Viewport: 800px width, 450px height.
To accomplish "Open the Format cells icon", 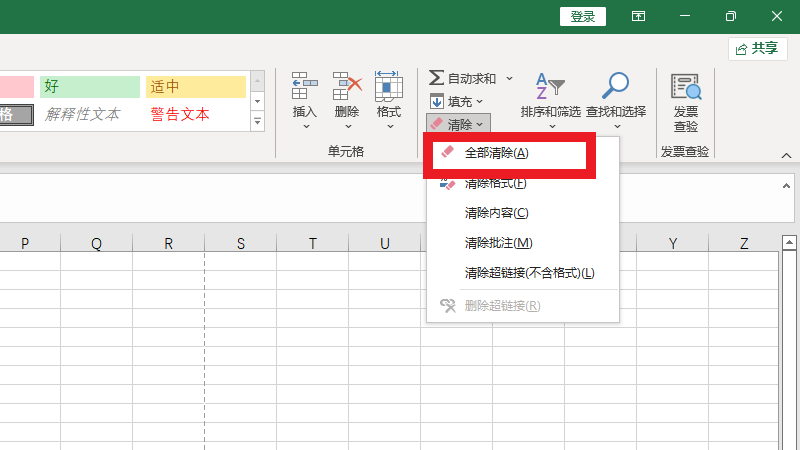I will tap(388, 88).
